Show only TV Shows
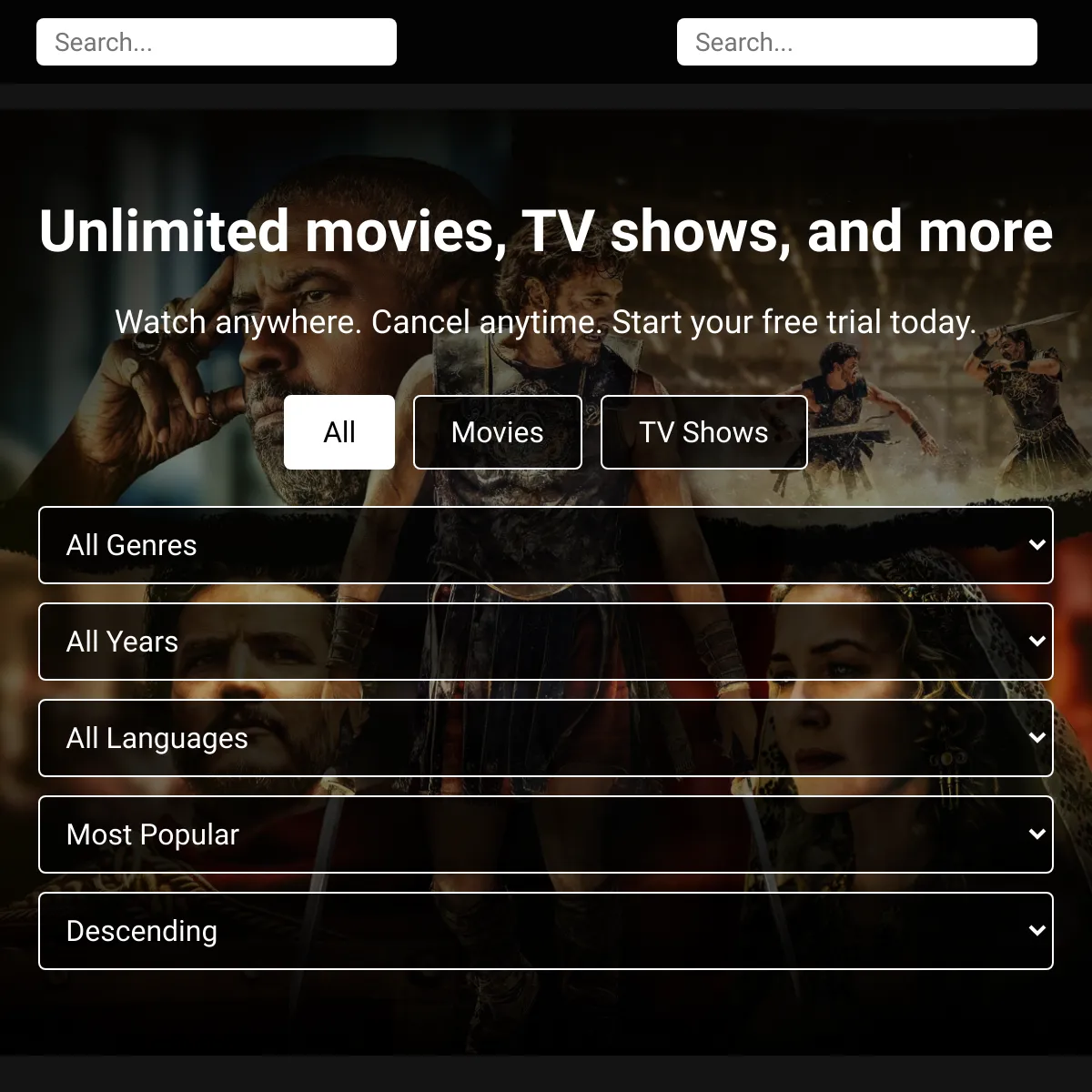1092x1092 pixels. point(703,432)
